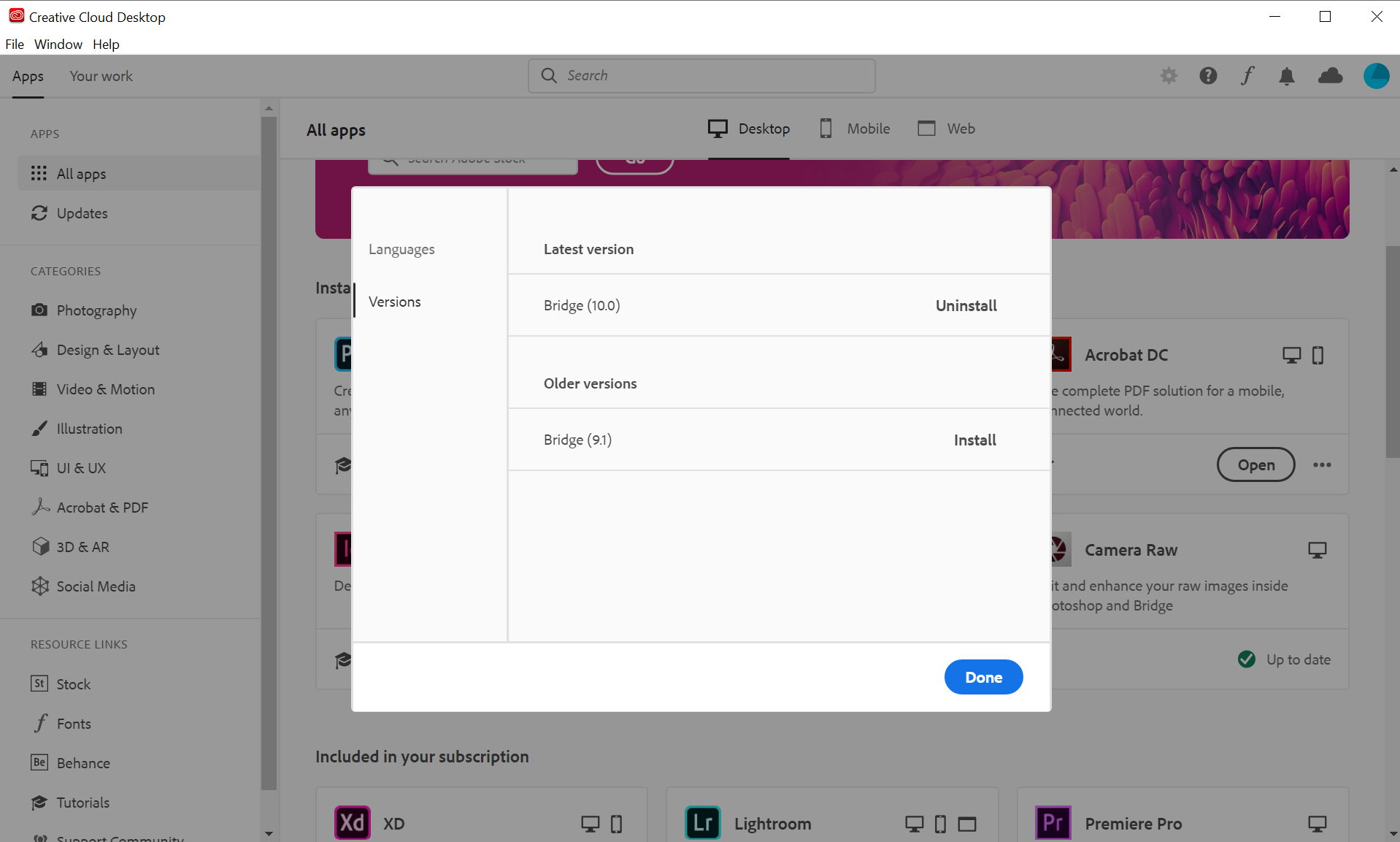Open the help question mark icon
The image size is (1400, 842).
click(x=1208, y=75)
